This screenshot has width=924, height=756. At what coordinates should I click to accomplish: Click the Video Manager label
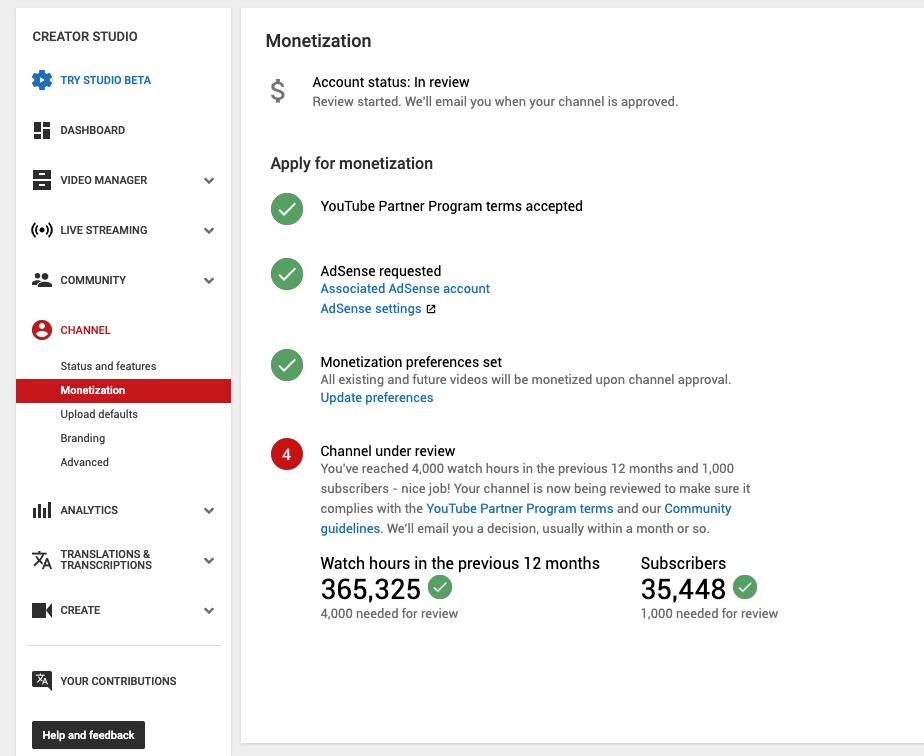point(104,180)
